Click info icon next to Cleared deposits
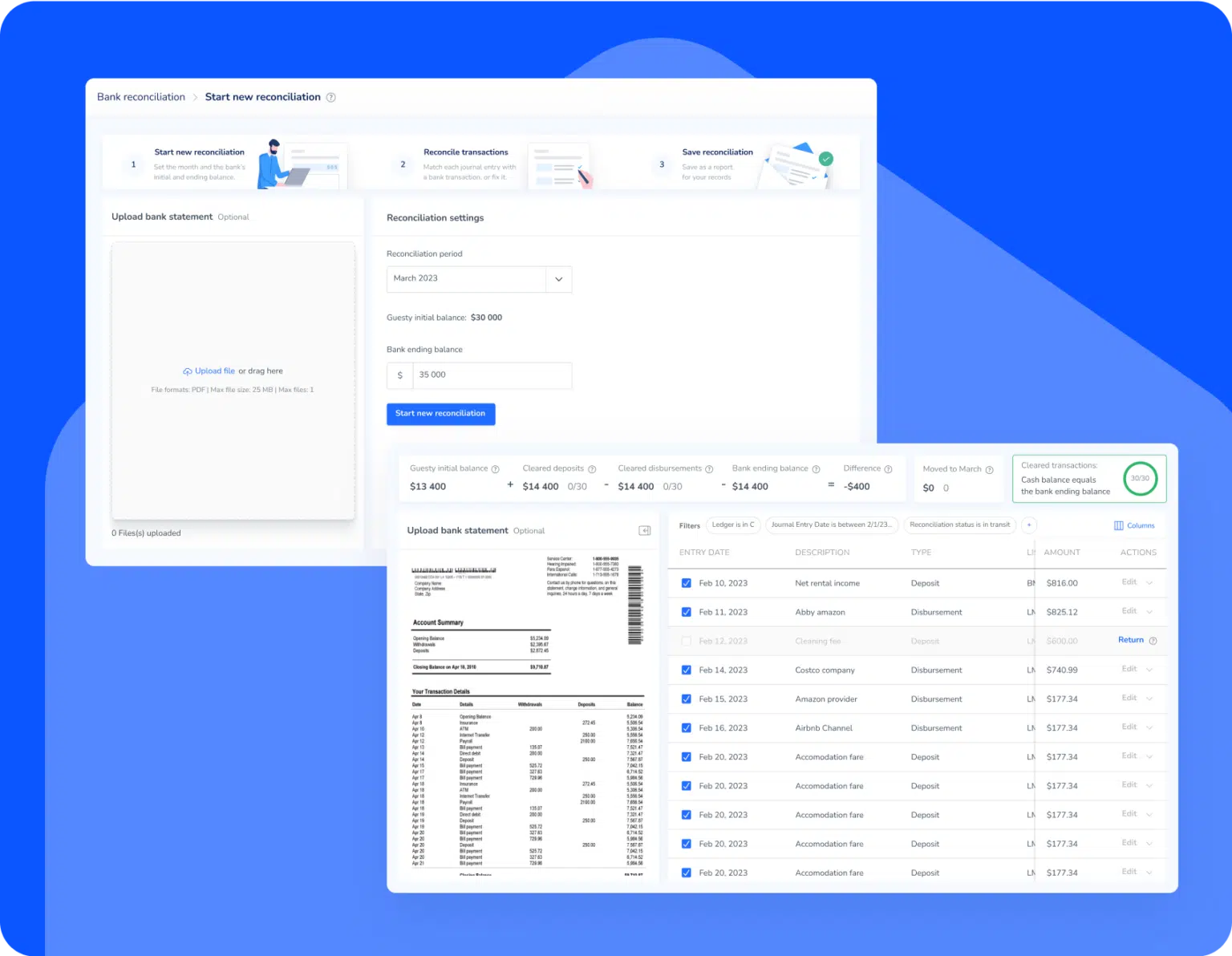This screenshot has height=956, width=1232. coord(592,469)
